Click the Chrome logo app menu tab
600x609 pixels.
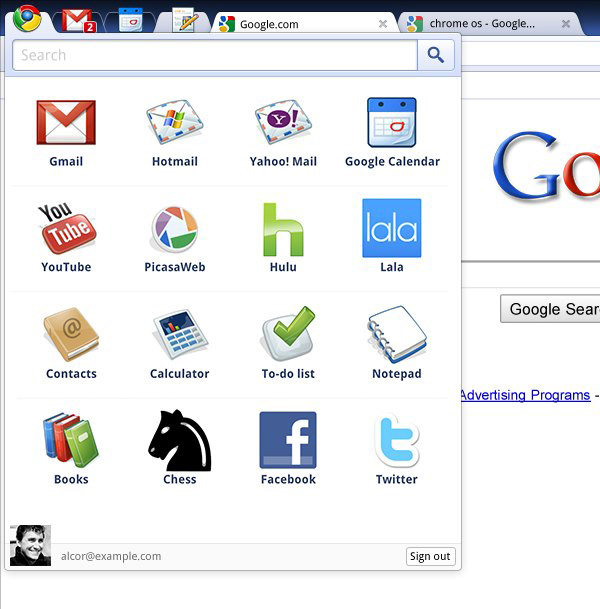tap(27, 18)
